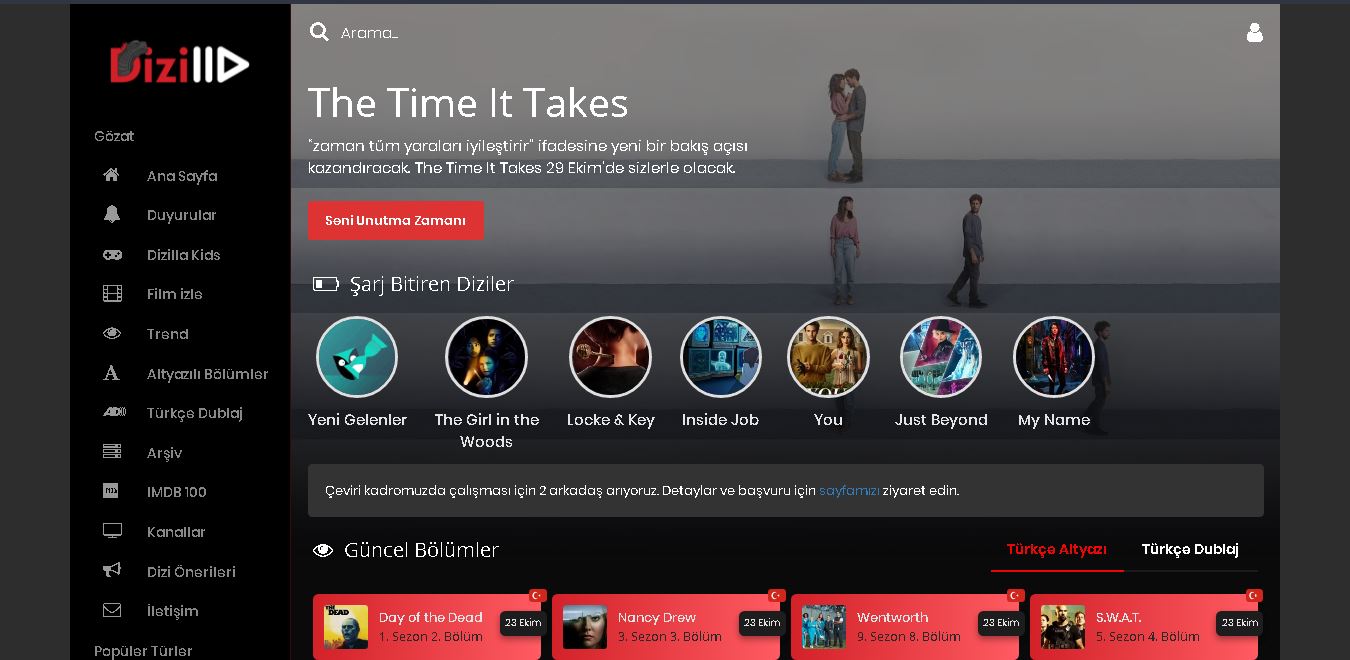The image size is (1350, 660).
Task: Click the Trend eye icon
Action: [x=112, y=333]
